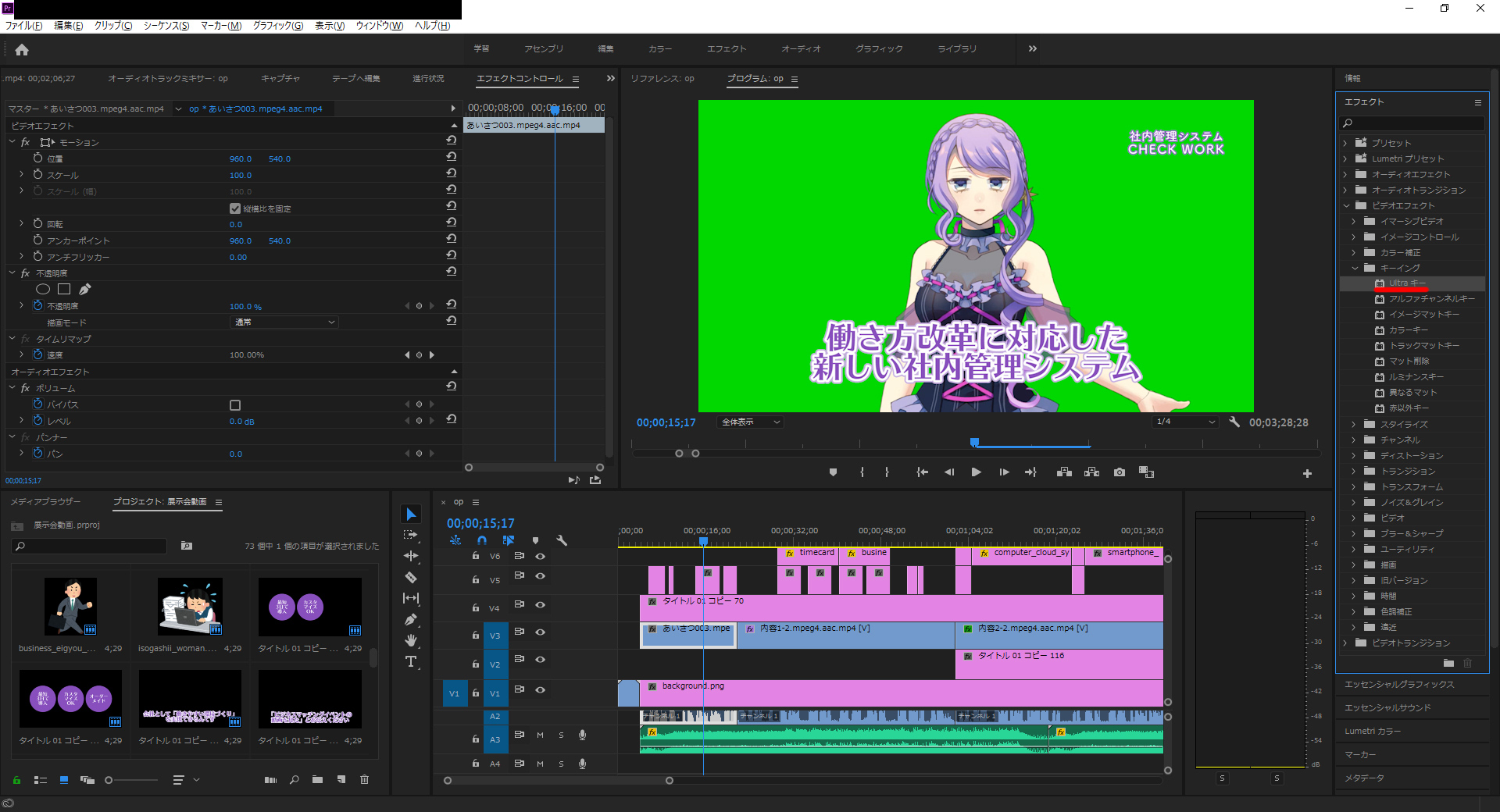Open Lumetri Color panel
This screenshot has height=812, width=1500.
[x=1373, y=731]
